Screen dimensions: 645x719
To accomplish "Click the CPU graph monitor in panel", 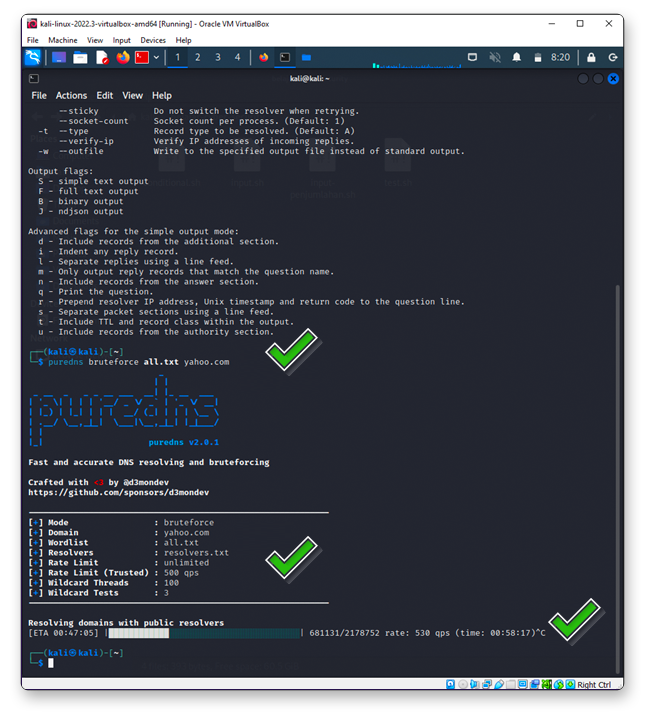I will (416, 65).
